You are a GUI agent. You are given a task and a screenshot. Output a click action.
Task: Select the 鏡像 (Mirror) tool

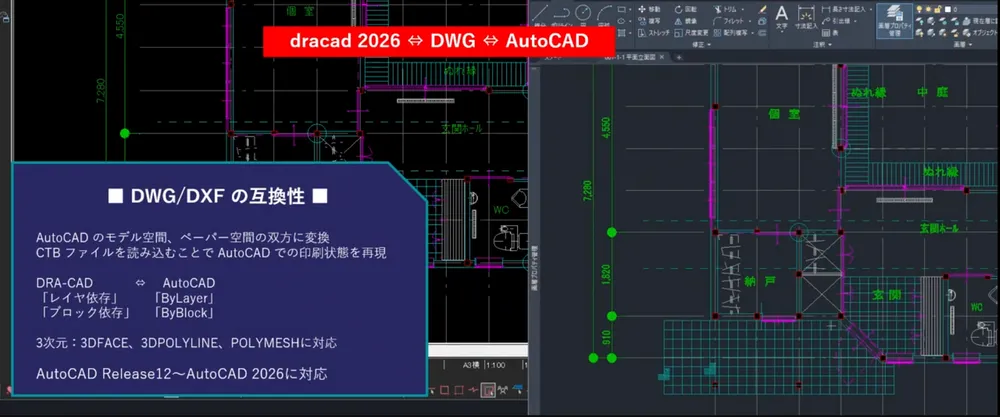pos(686,21)
